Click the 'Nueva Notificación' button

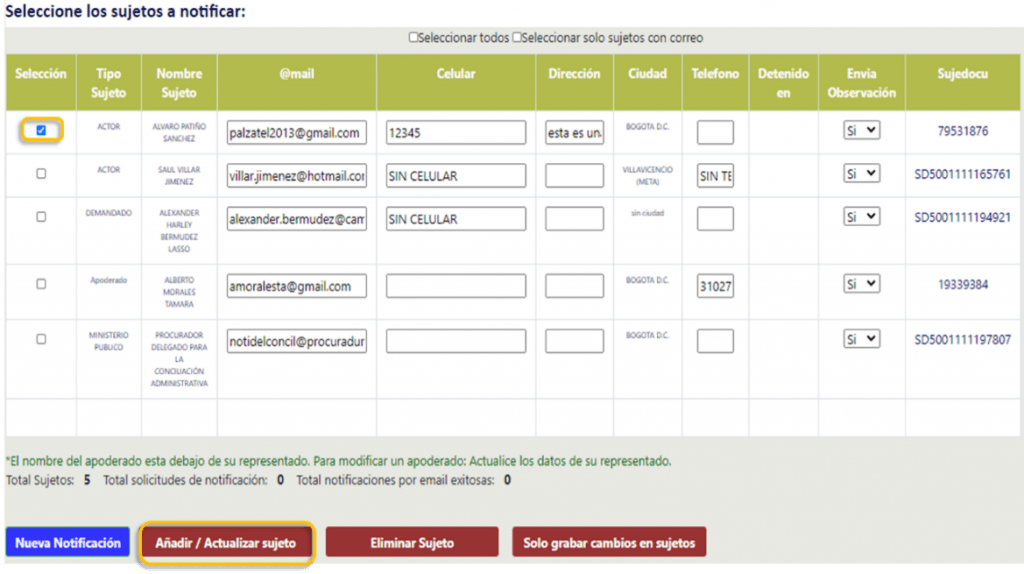click(x=68, y=543)
